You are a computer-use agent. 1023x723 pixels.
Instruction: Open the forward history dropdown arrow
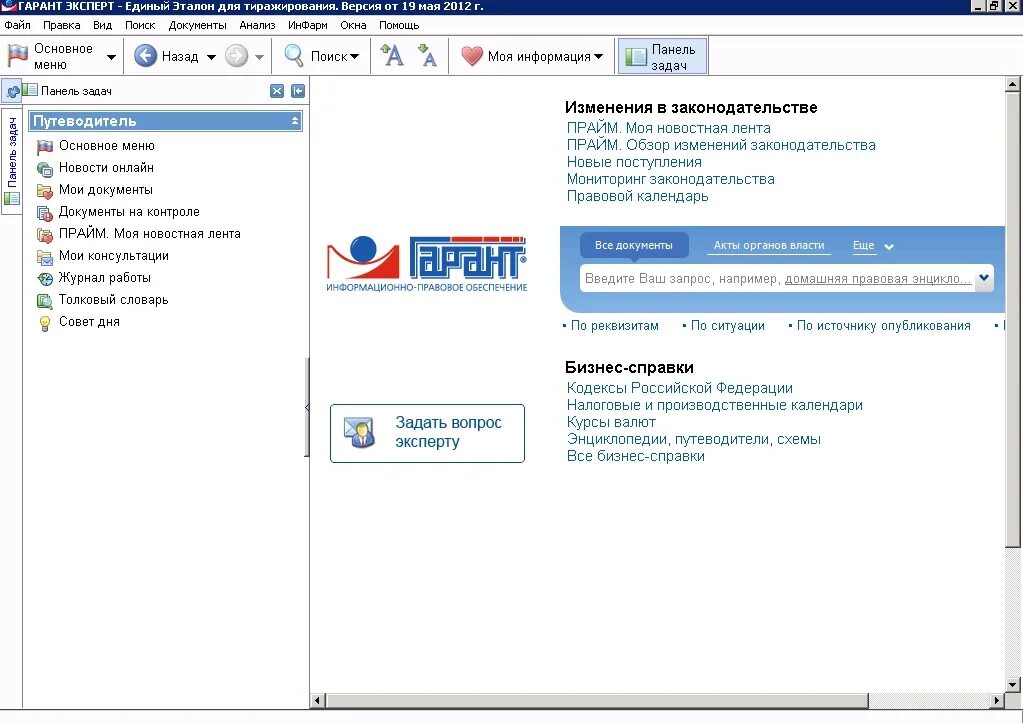pyautogui.click(x=259, y=57)
